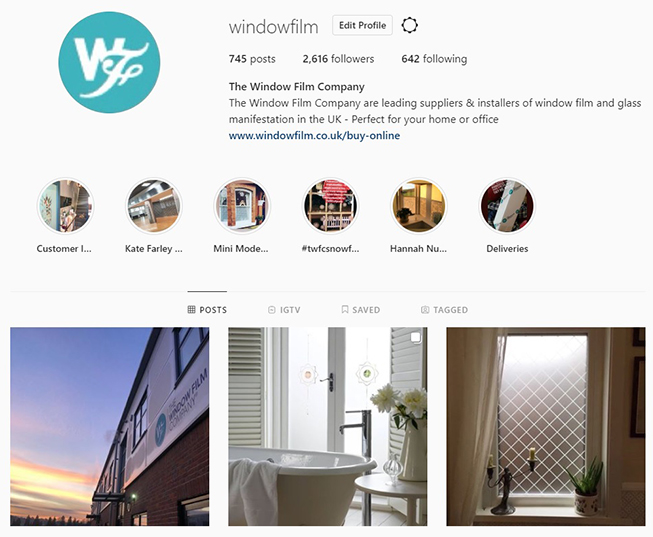Switch to the POSTS tab
The width and height of the screenshot is (653, 537).
coord(207,310)
